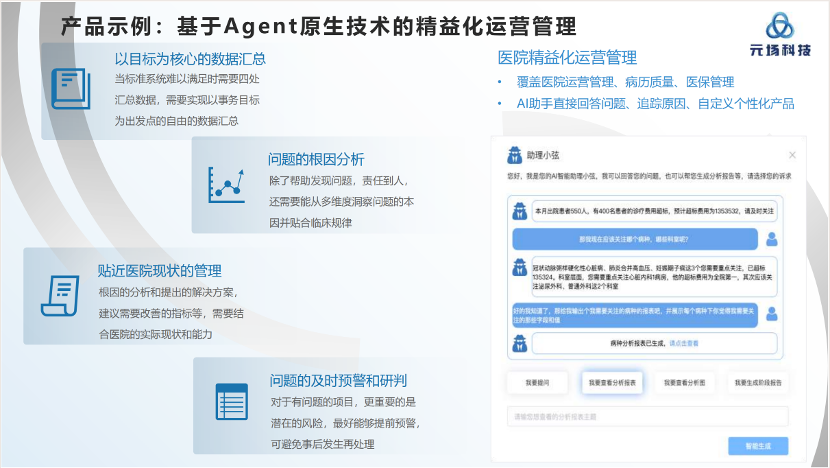This screenshot has width=830, height=468.
Task: Click the 智能生成 button
Action: [x=758, y=446]
